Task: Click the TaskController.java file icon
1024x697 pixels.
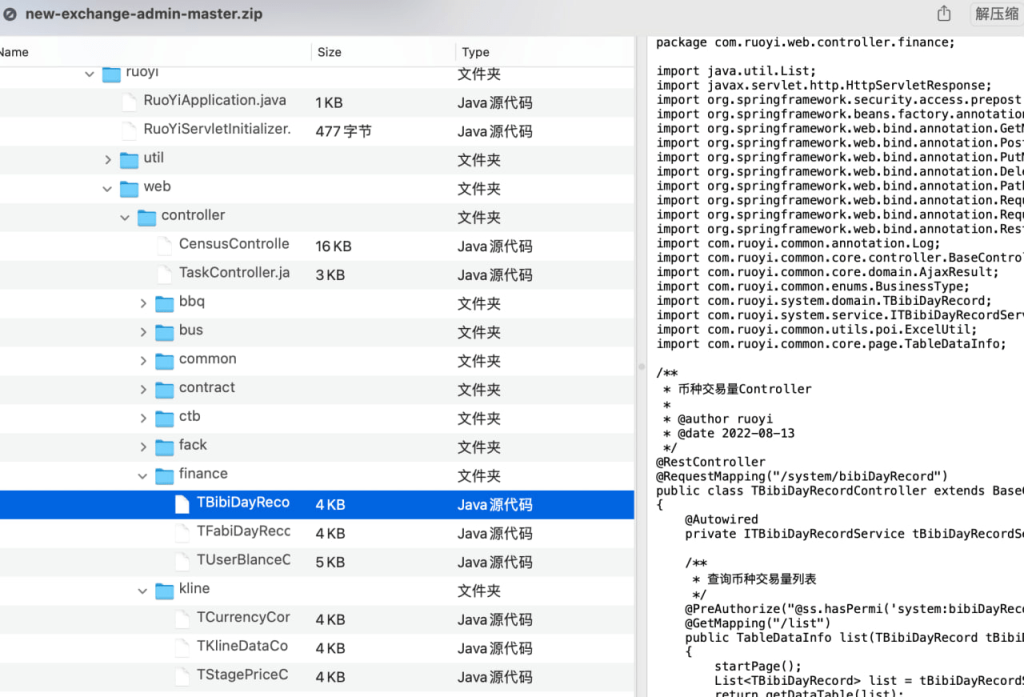Action: (163, 274)
